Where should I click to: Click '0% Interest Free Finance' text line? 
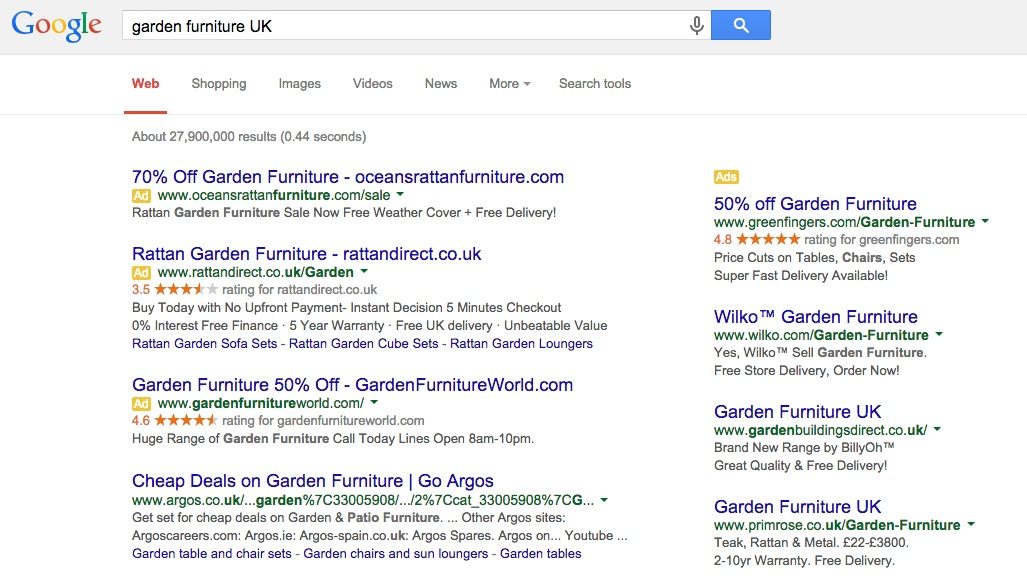pyautogui.click(x=369, y=326)
